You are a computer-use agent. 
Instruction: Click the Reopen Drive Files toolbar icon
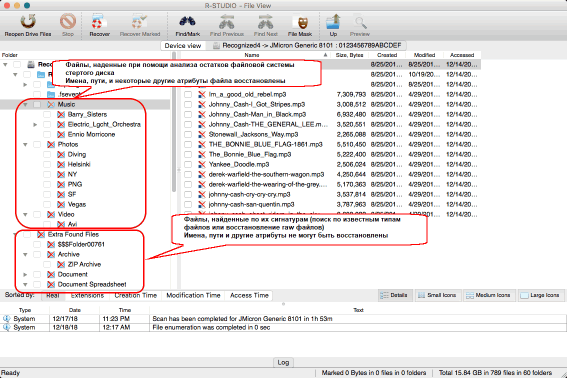[28, 22]
